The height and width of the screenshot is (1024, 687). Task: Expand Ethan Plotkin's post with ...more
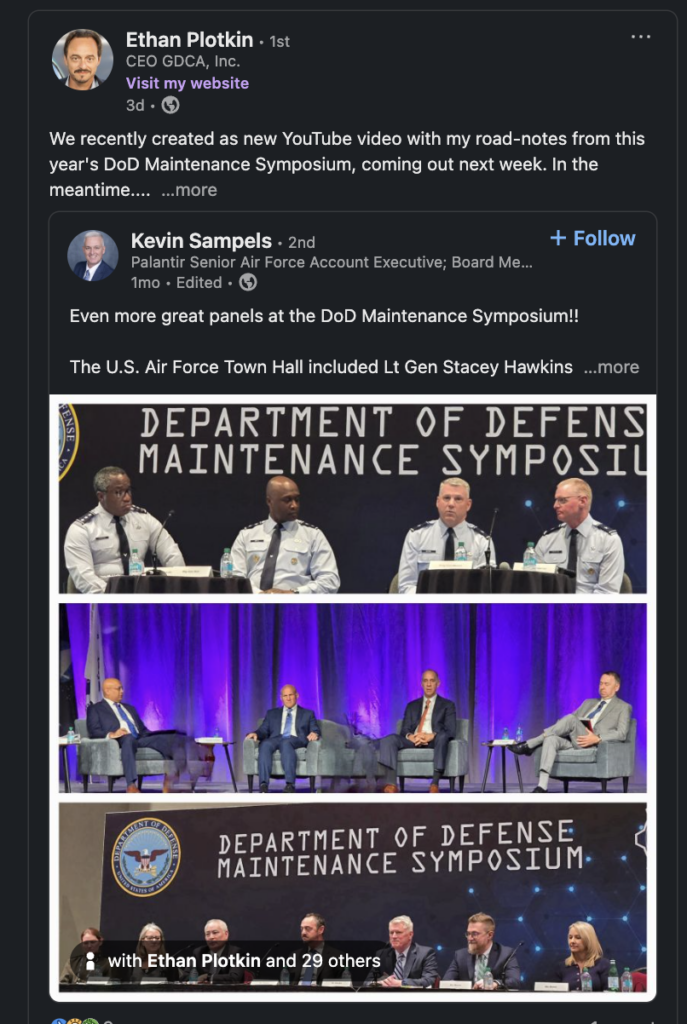pyautogui.click(x=189, y=190)
